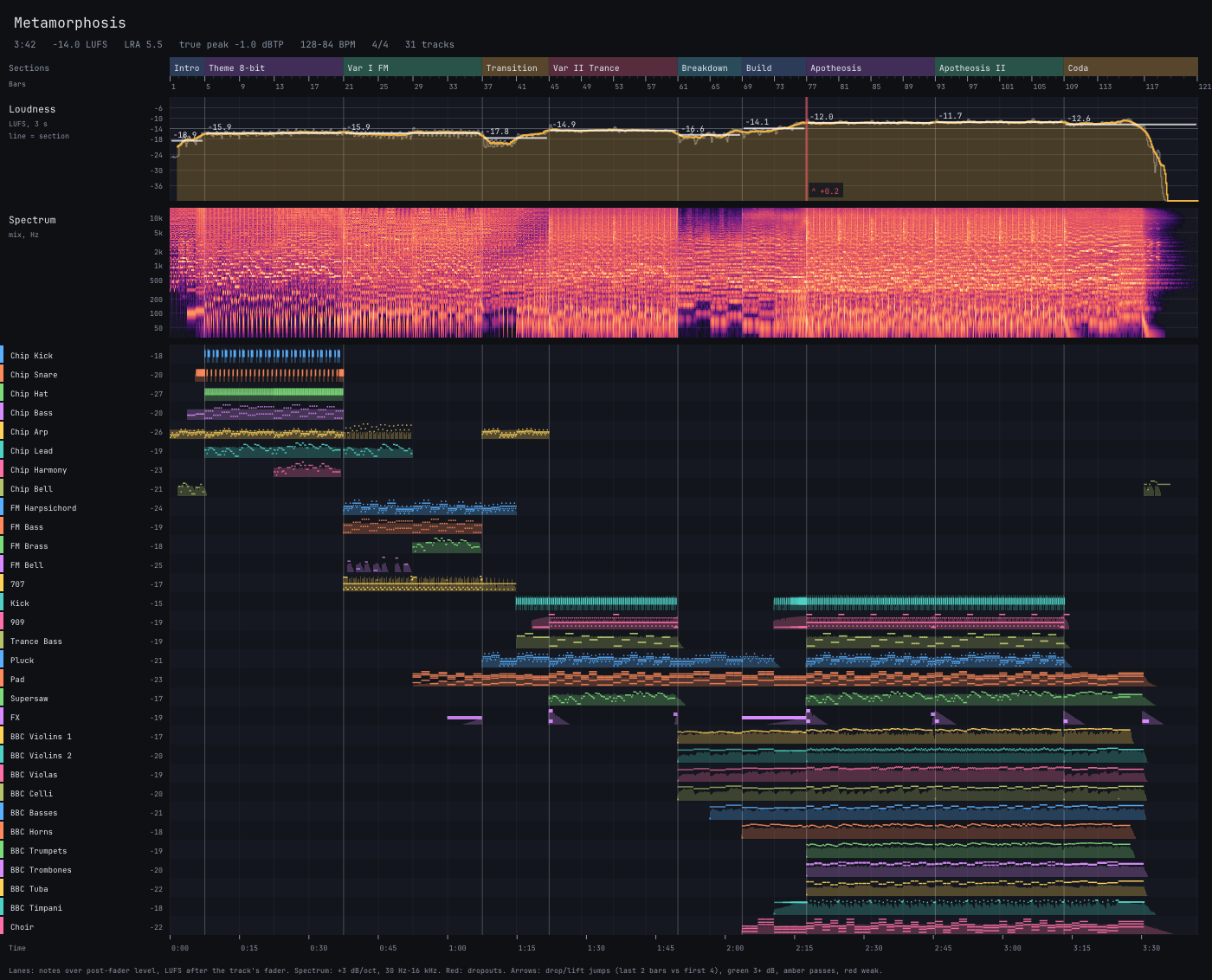
Task: Click the red +0.2 dropout marker
Action: pyautogui.click(x=825, y=190)
